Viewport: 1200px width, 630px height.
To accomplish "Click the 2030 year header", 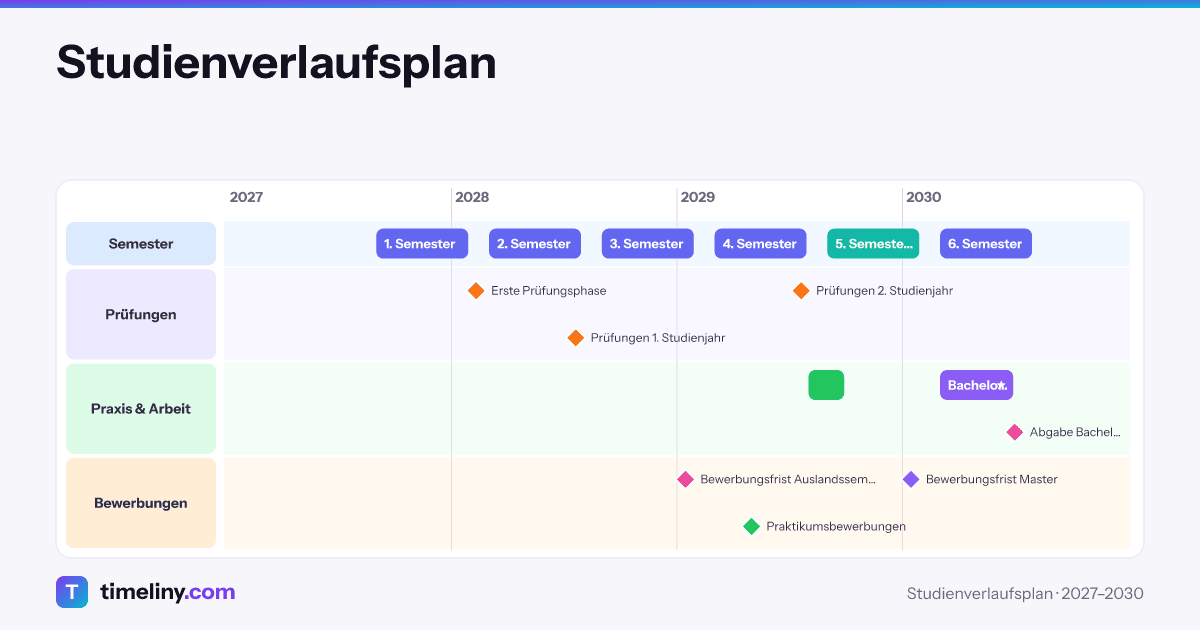I will [x=924, y=197].
